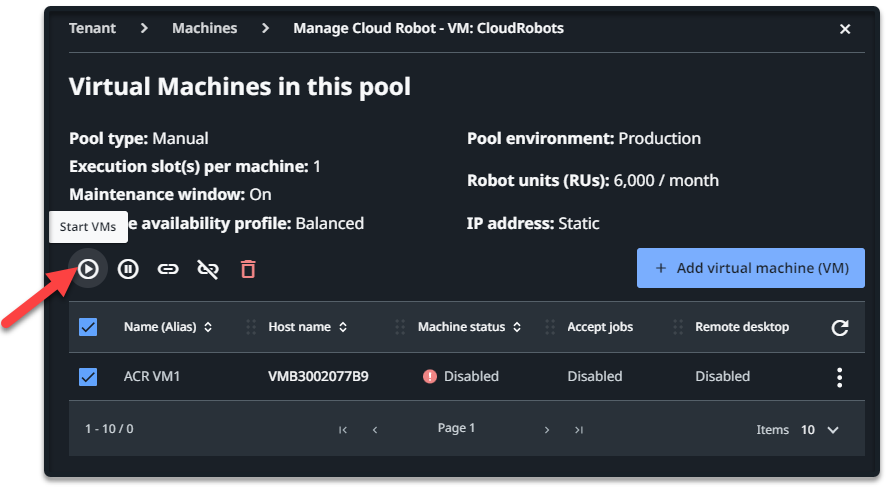This screenshot has height=490, width=893.
Task: Go to the first page
Action: tap(343, 430)
